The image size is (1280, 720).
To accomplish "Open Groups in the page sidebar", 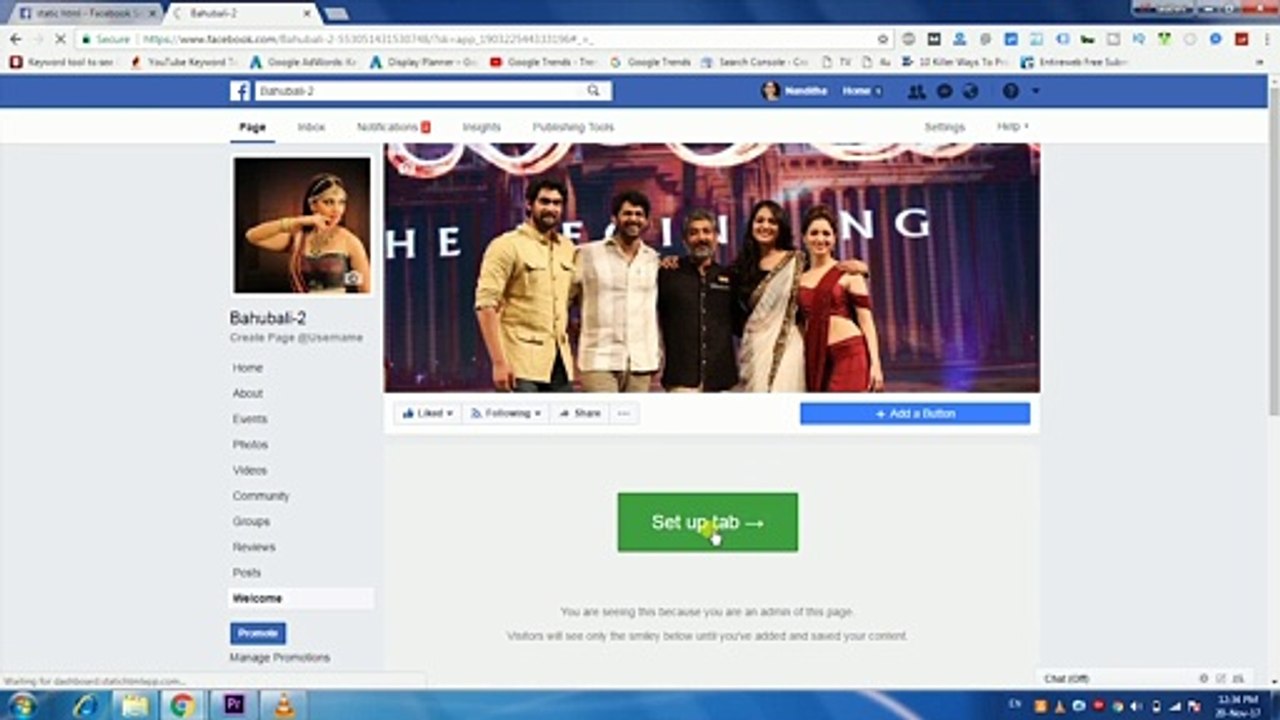I will point(251,521).
